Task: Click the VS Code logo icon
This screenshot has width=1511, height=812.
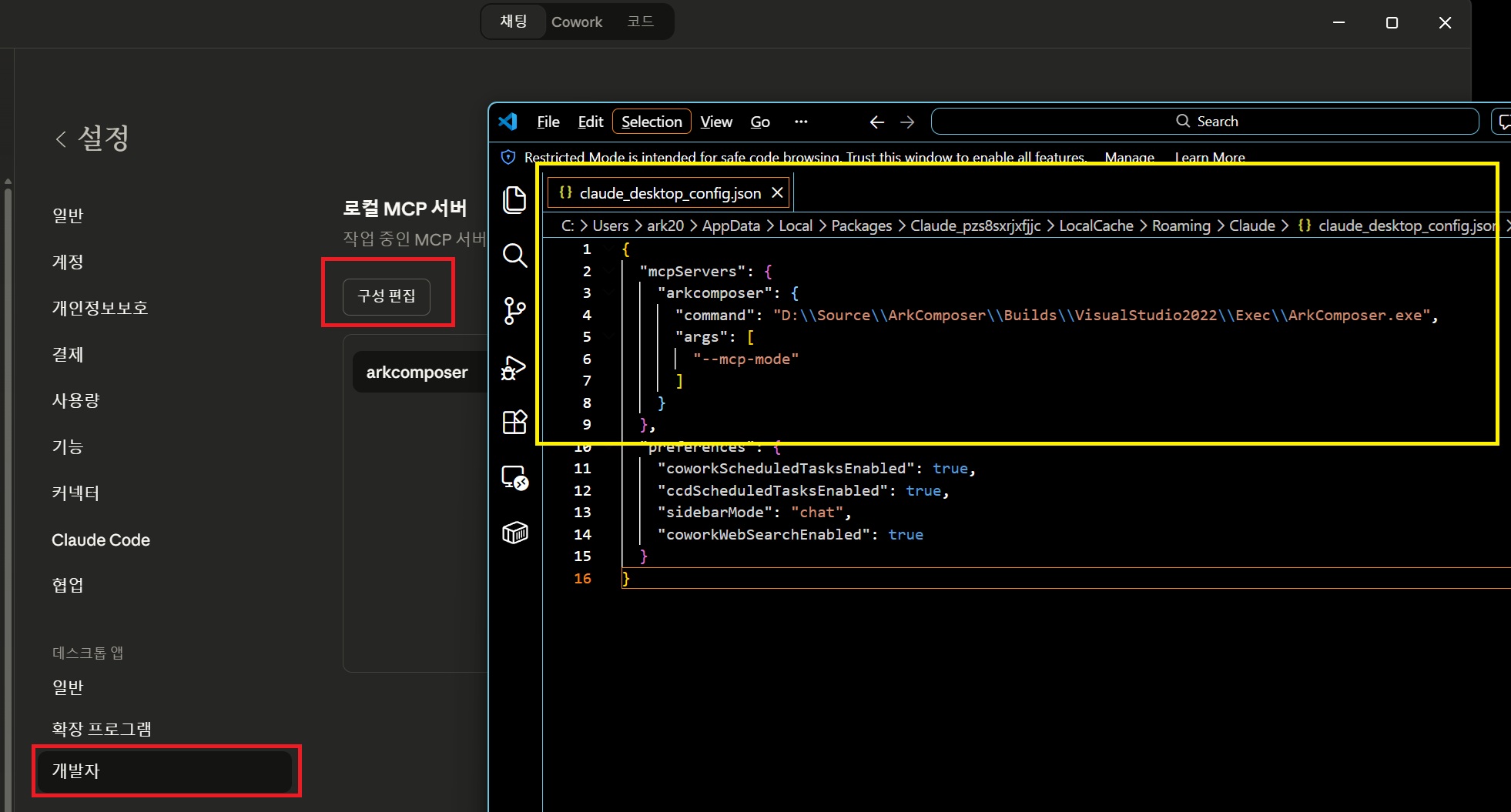Action: [x=508, y=122]
